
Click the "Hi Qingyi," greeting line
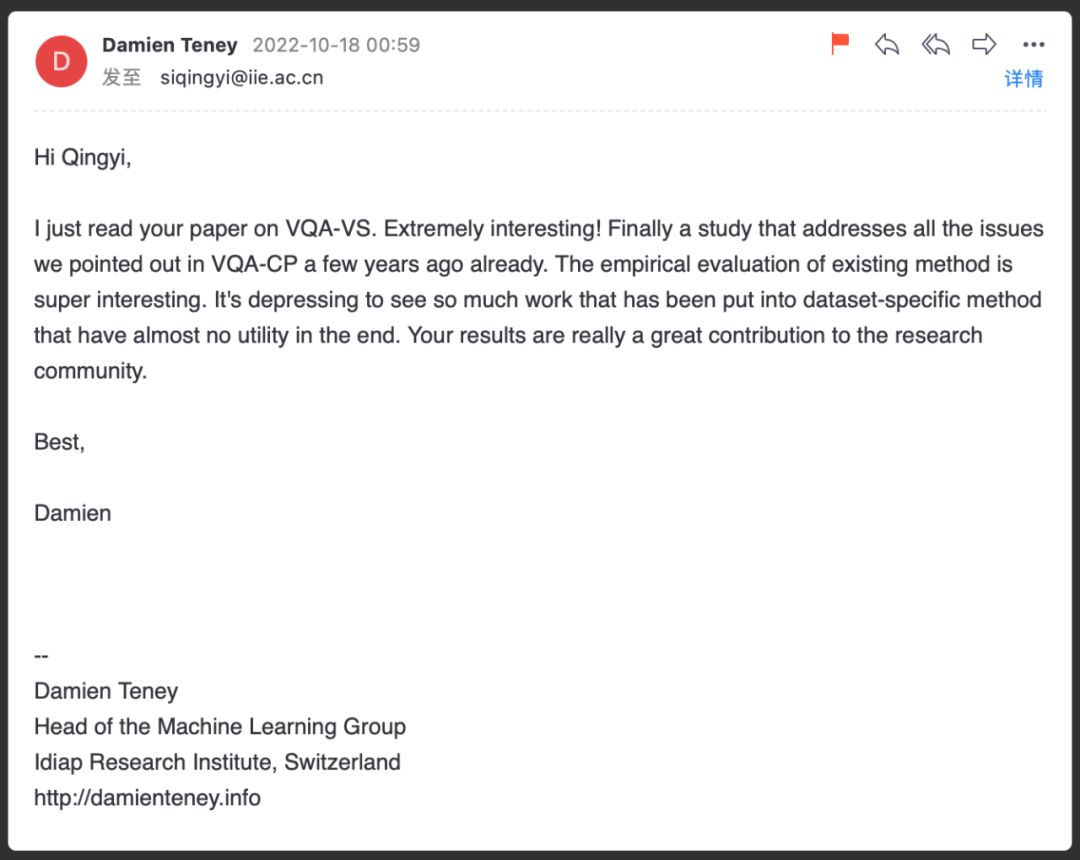tap(83, 157)
